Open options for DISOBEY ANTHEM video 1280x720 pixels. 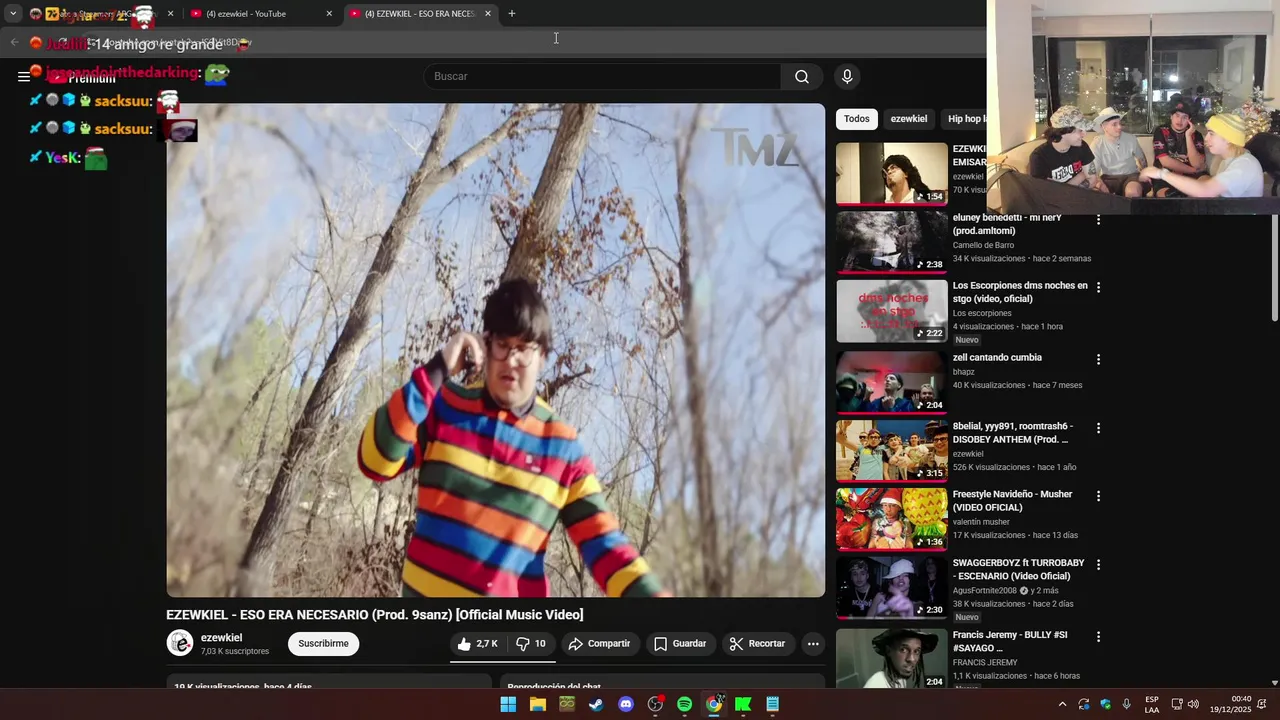pos(1098,428)
